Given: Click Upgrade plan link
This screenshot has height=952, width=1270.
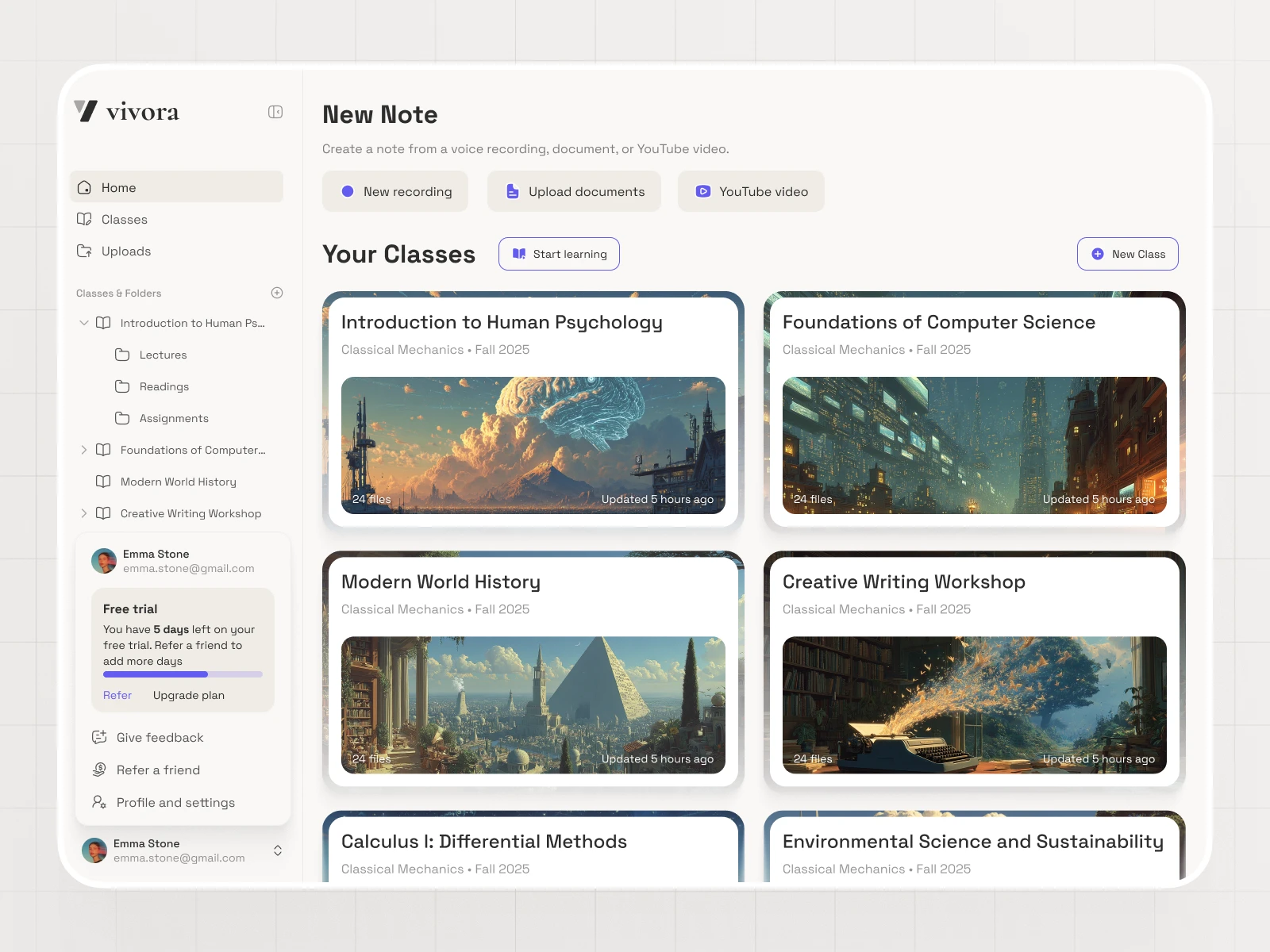Looking at the screenshot, I should point(189,695).
